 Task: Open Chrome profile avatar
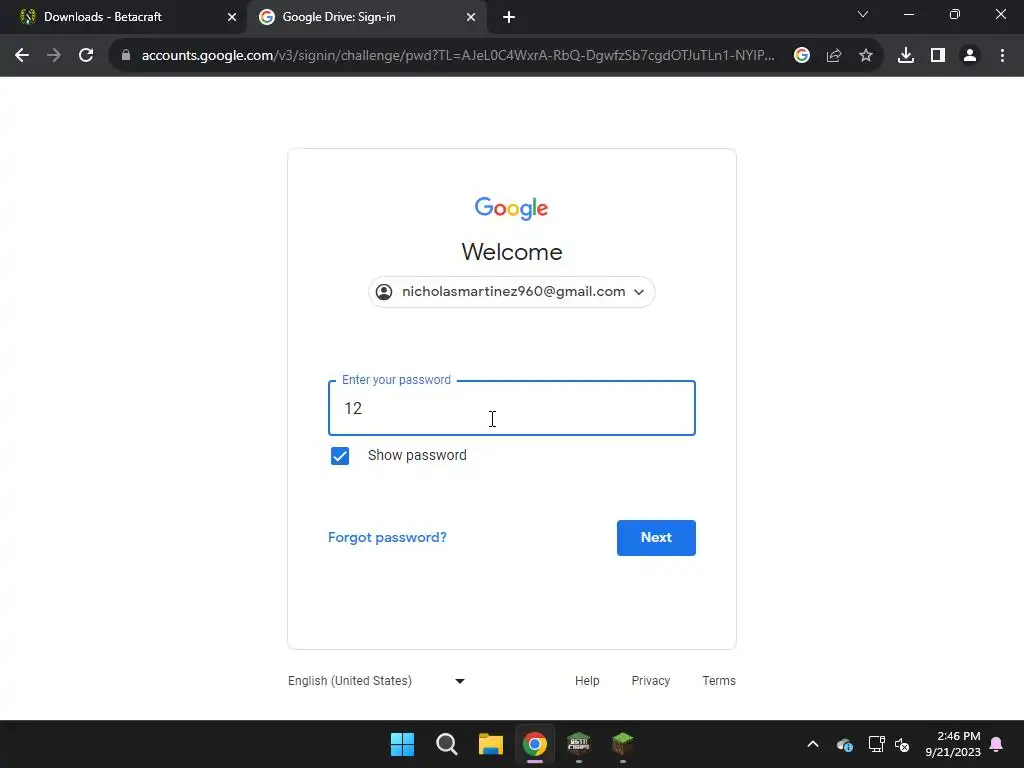[x=970, y=56]
